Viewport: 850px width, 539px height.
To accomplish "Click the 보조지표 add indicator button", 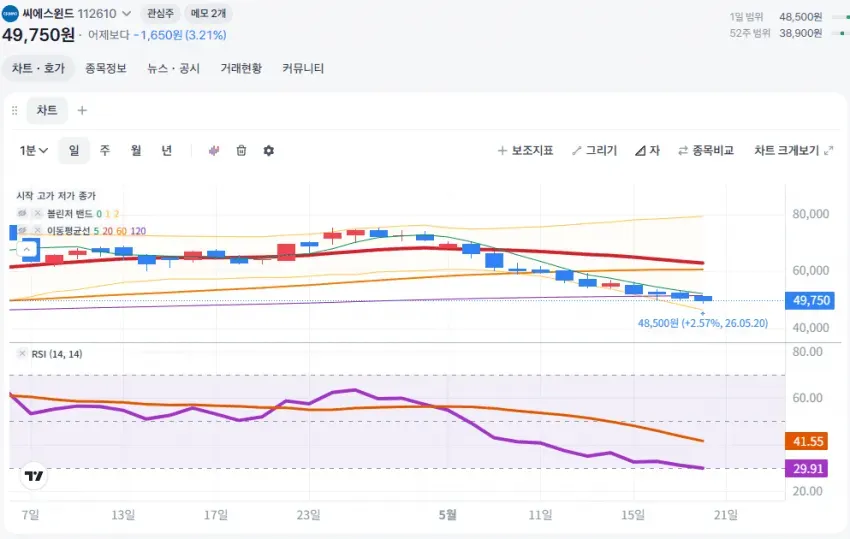I will pyautogui.click(x=525, y=151).
